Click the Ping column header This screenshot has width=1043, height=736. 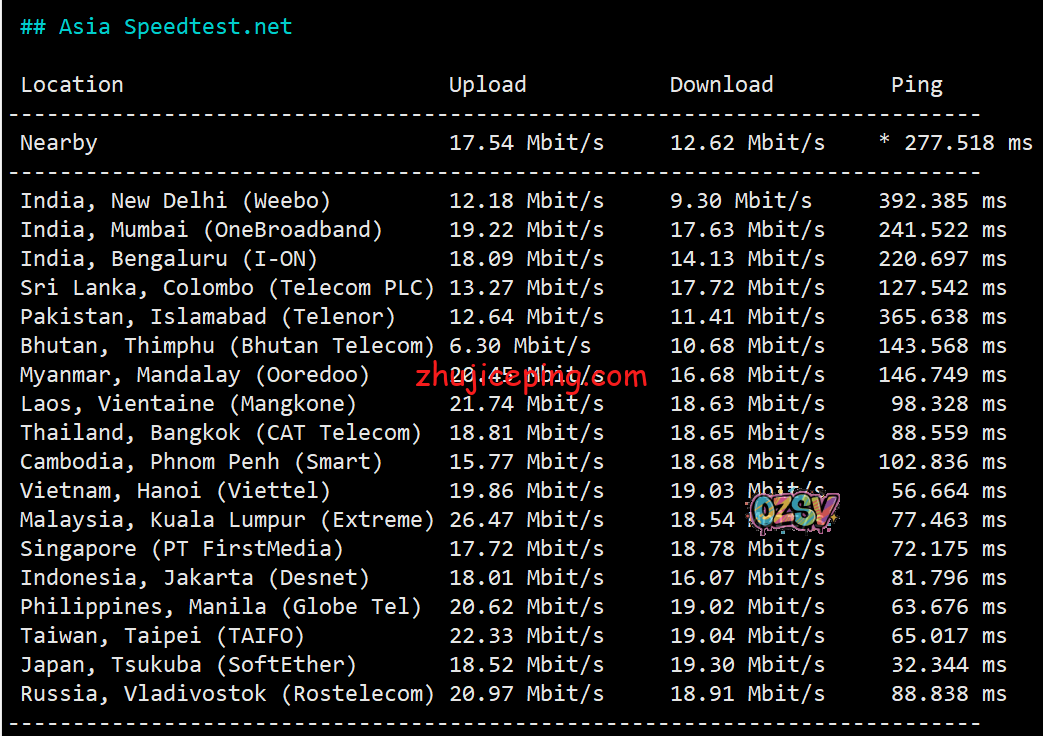916,85
